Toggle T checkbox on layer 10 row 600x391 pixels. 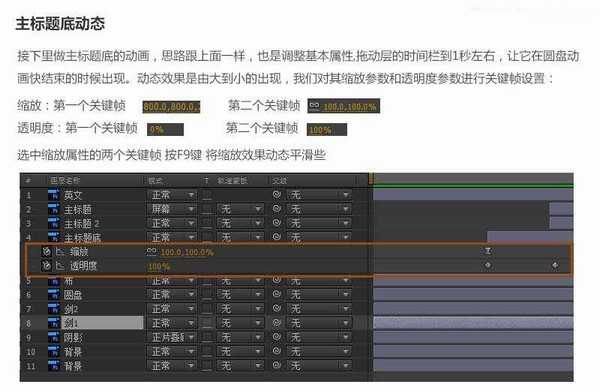coord(207,352)
